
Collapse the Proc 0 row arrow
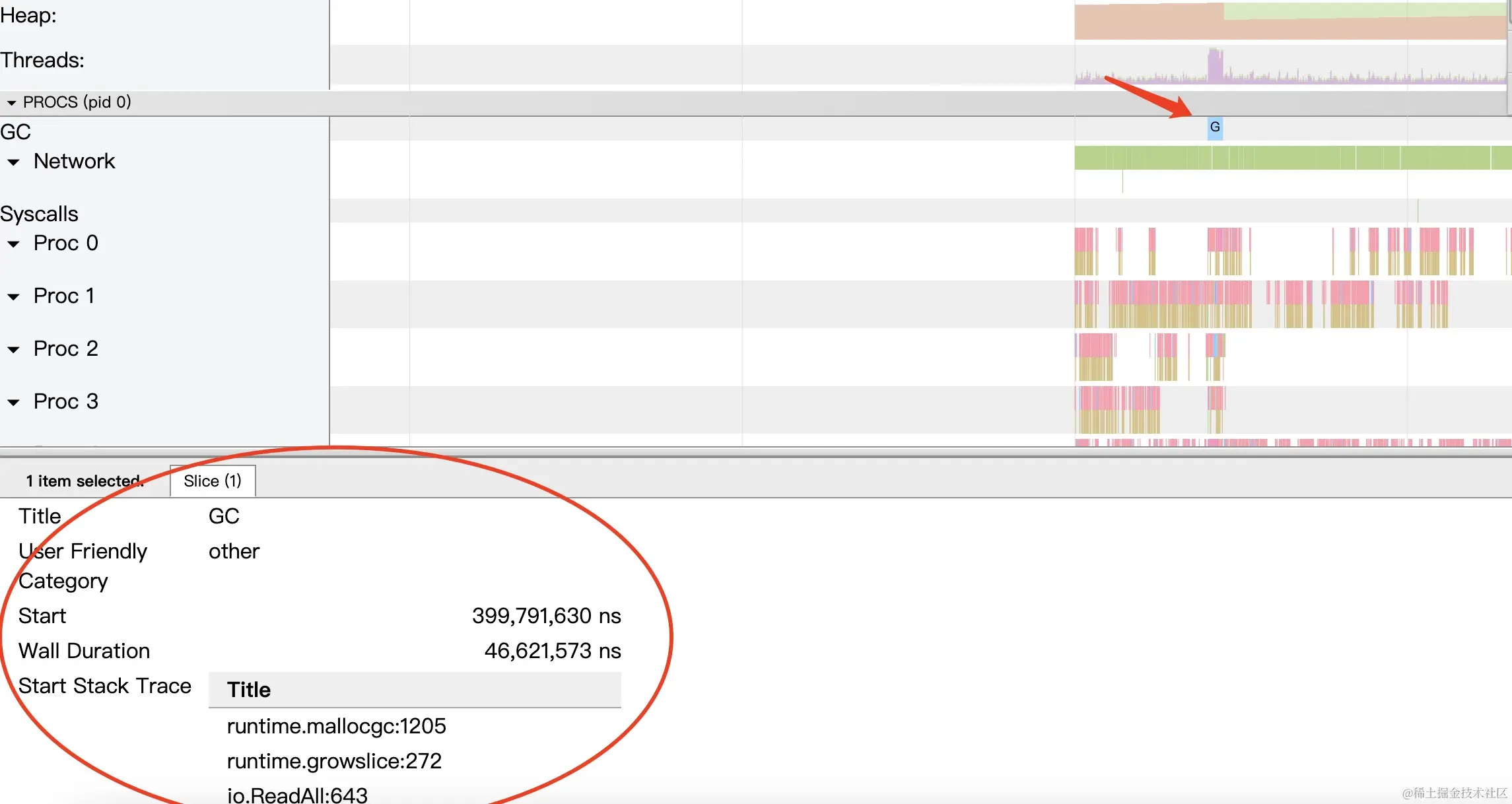pos(13,244)
